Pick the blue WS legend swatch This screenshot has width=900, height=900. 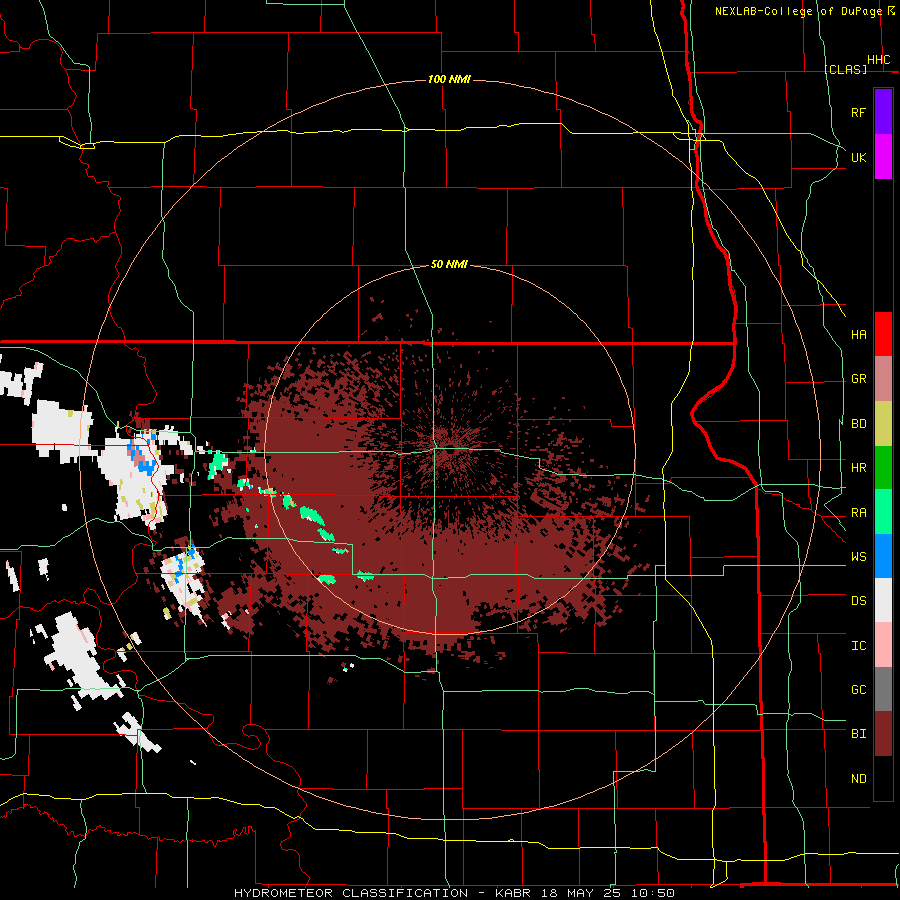(x=883, y=556)
